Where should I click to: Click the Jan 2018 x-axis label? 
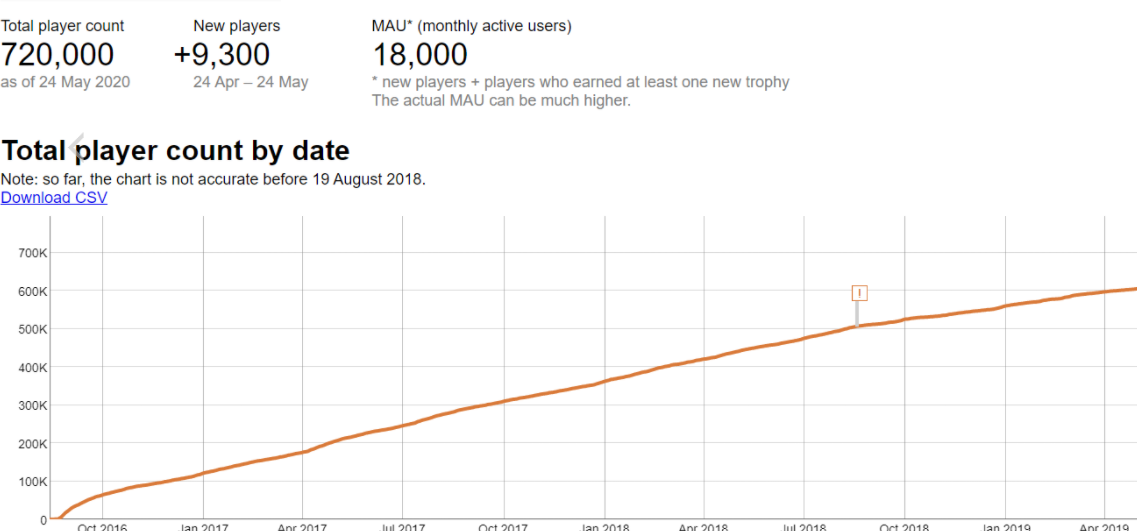click(604, 527)
